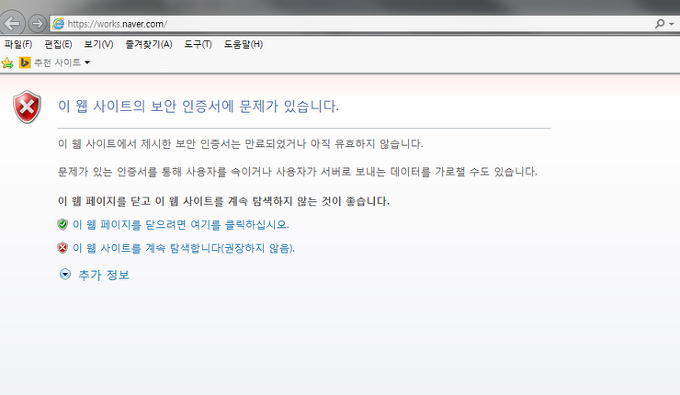Open the 도구(T) menu
The width and height of the screenshot is (680, 395).
coord(198,44)
